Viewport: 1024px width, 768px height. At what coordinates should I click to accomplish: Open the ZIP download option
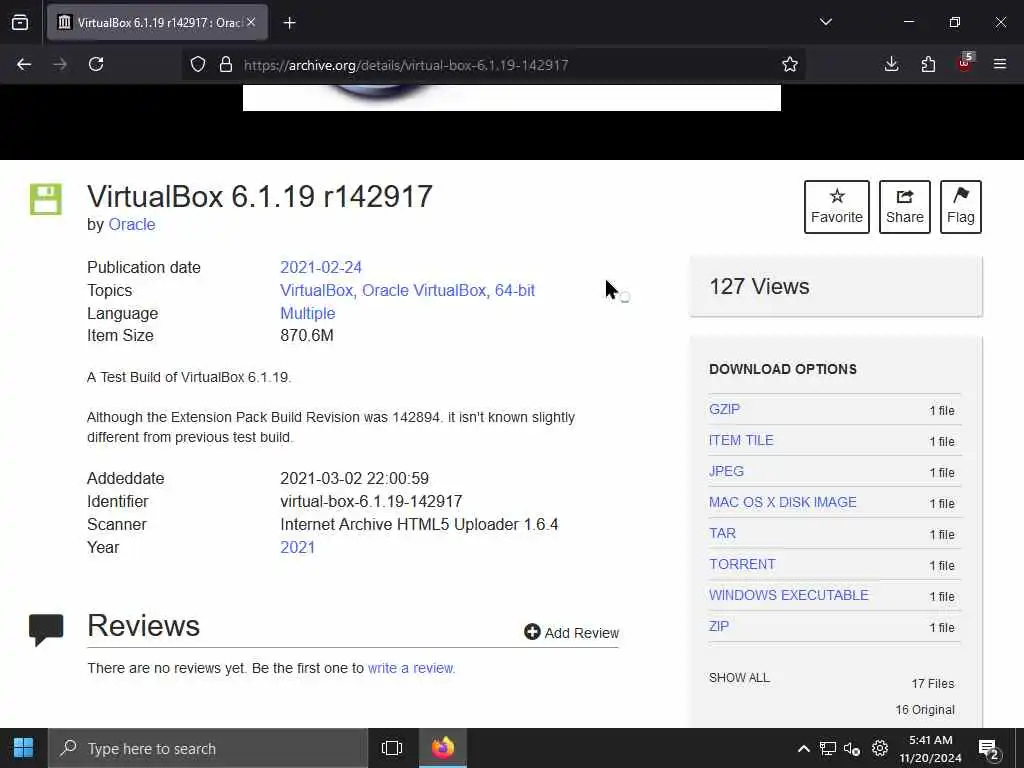(718, 626)
